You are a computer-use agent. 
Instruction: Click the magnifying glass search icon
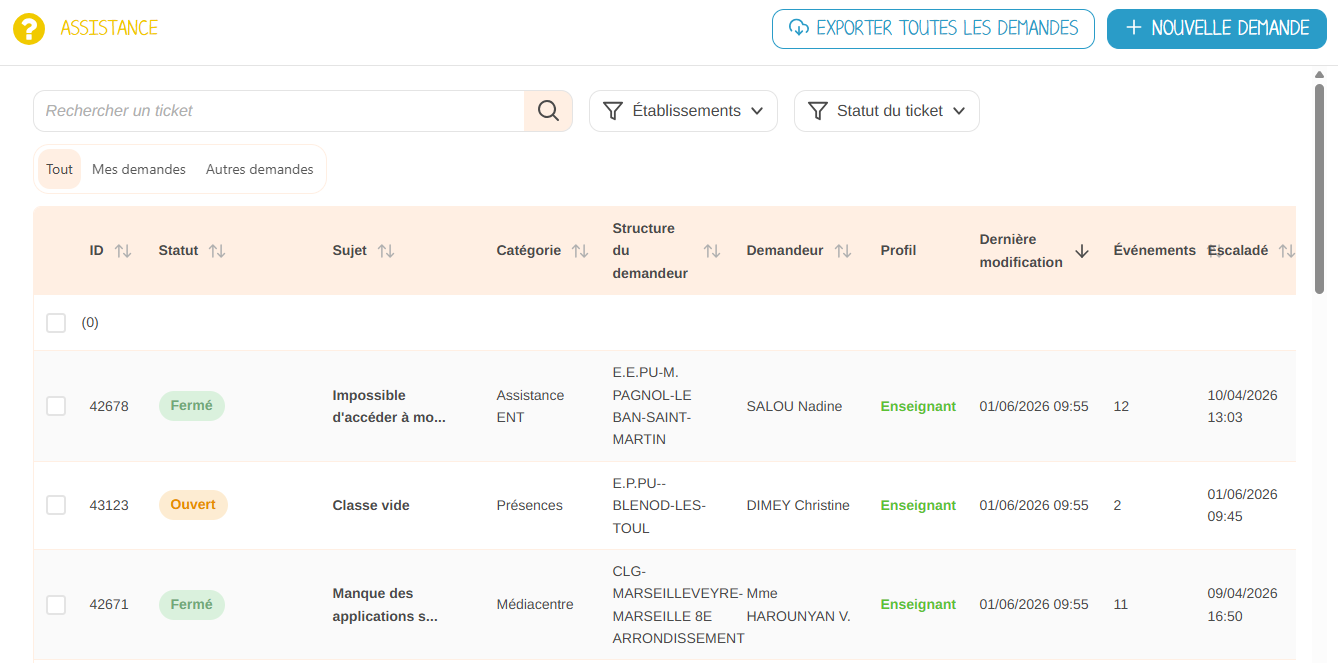548,111
